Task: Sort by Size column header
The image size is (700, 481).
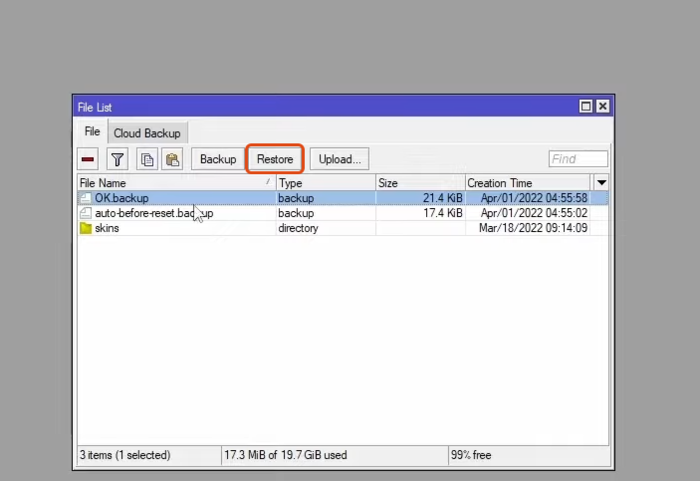Action: (x=420, y=183)
